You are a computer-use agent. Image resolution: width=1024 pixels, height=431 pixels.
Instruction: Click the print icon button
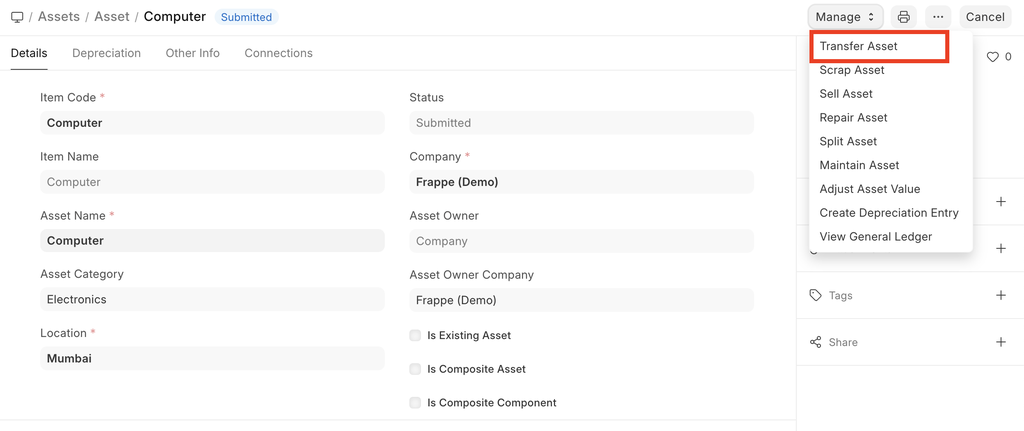pos(904,17)
